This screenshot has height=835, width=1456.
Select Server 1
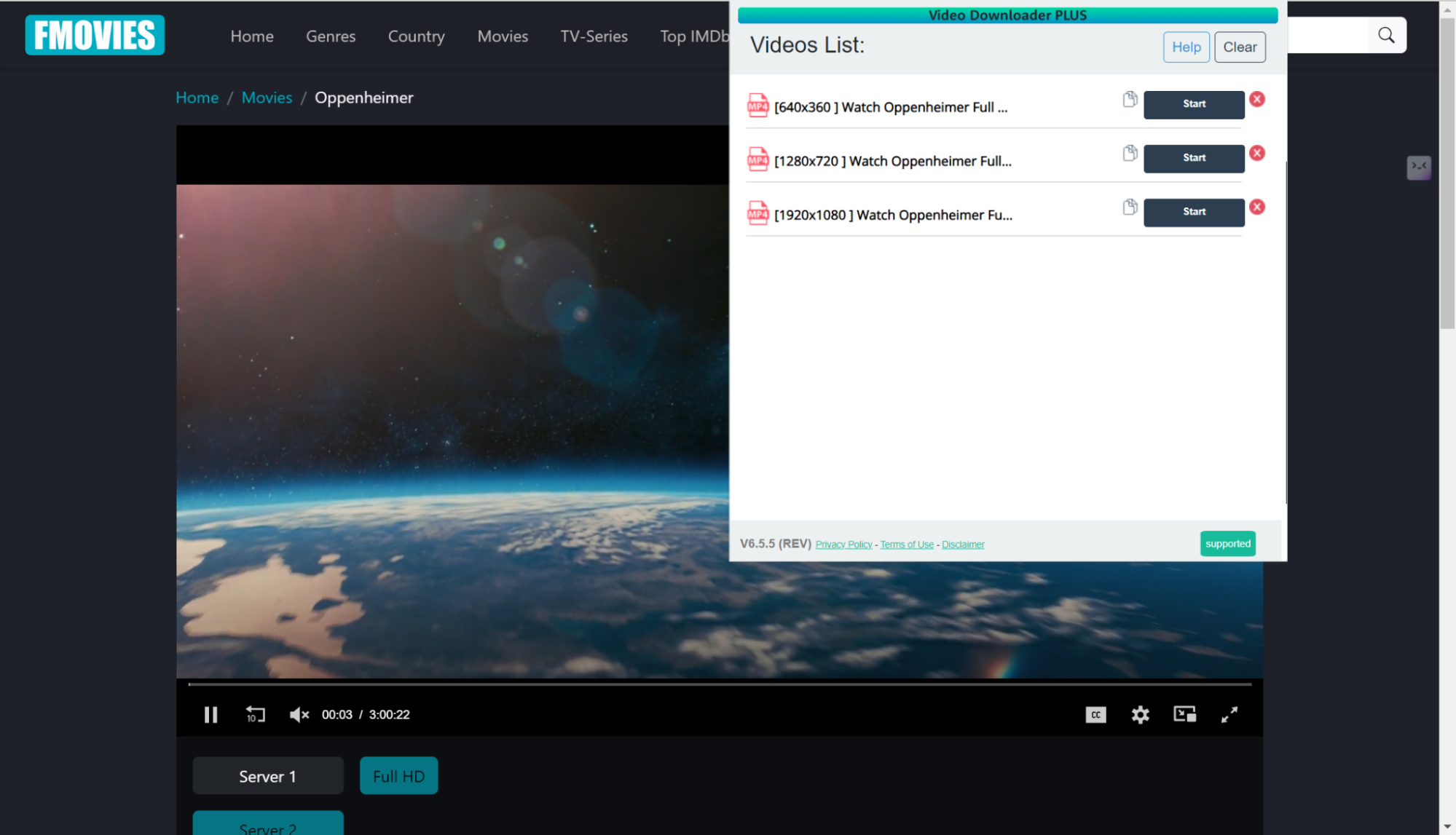click(x=268, y=776)
